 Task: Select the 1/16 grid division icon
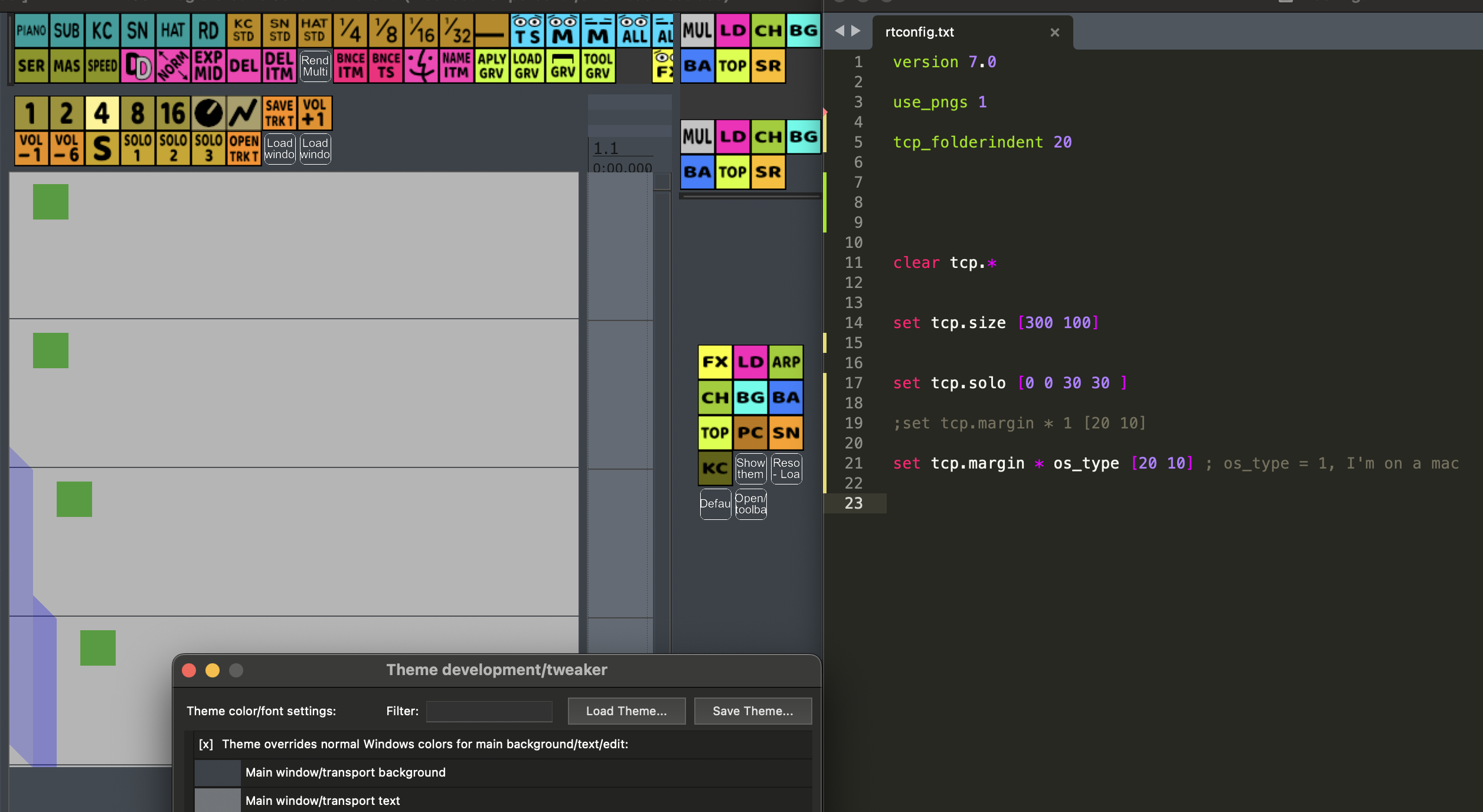[x=422, y=30]
